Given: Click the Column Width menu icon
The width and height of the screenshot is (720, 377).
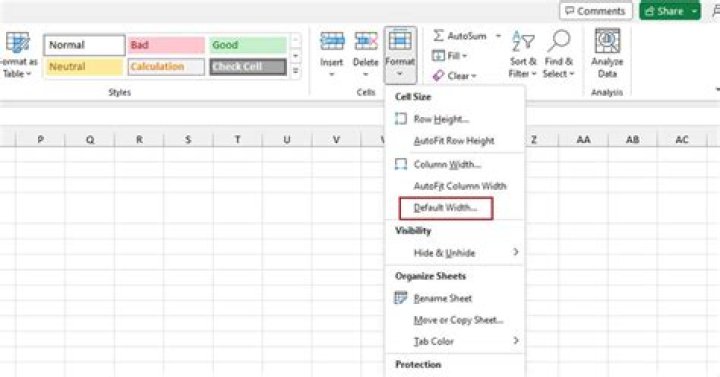Looking at the screenshot, I should (400, 164).
